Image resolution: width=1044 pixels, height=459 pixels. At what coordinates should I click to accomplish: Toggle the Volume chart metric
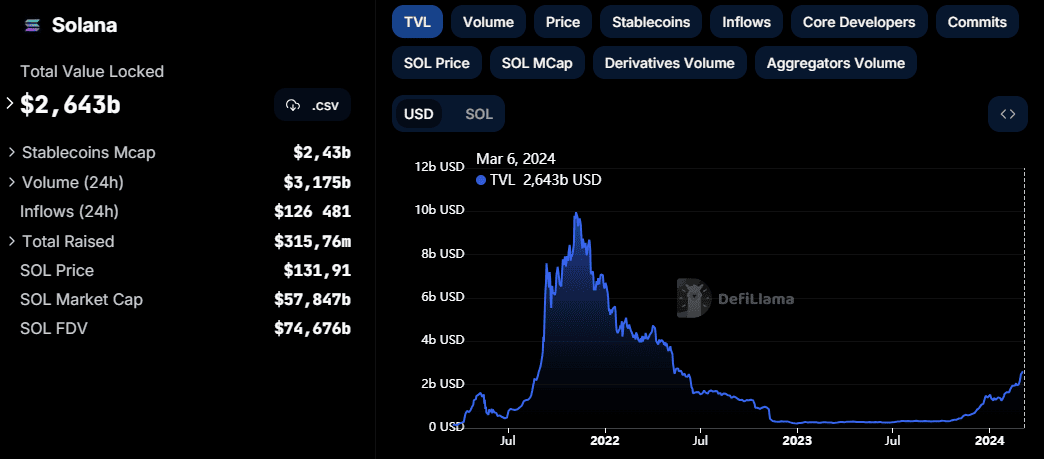[488, 22]
